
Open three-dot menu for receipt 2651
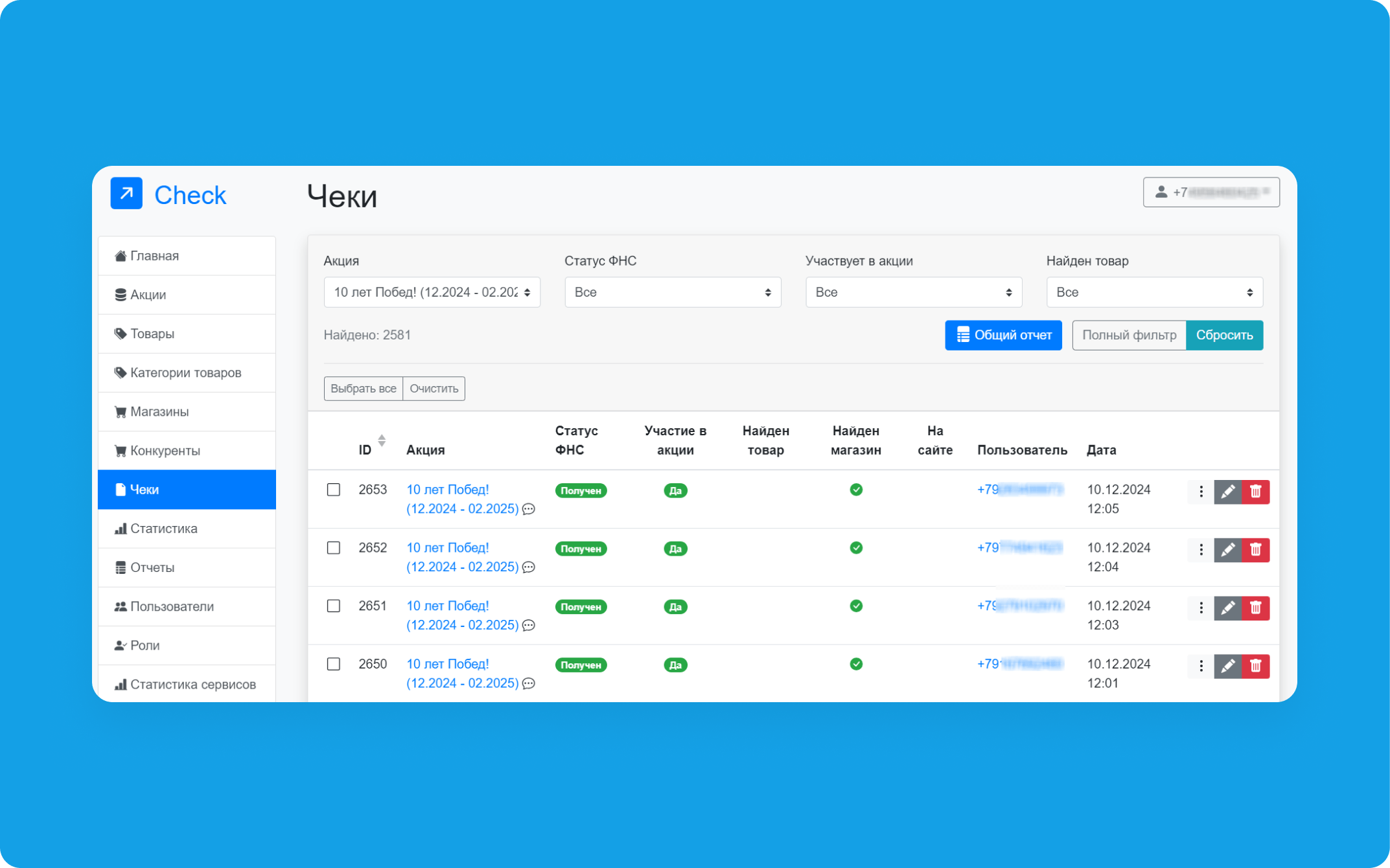point(1201,608)
